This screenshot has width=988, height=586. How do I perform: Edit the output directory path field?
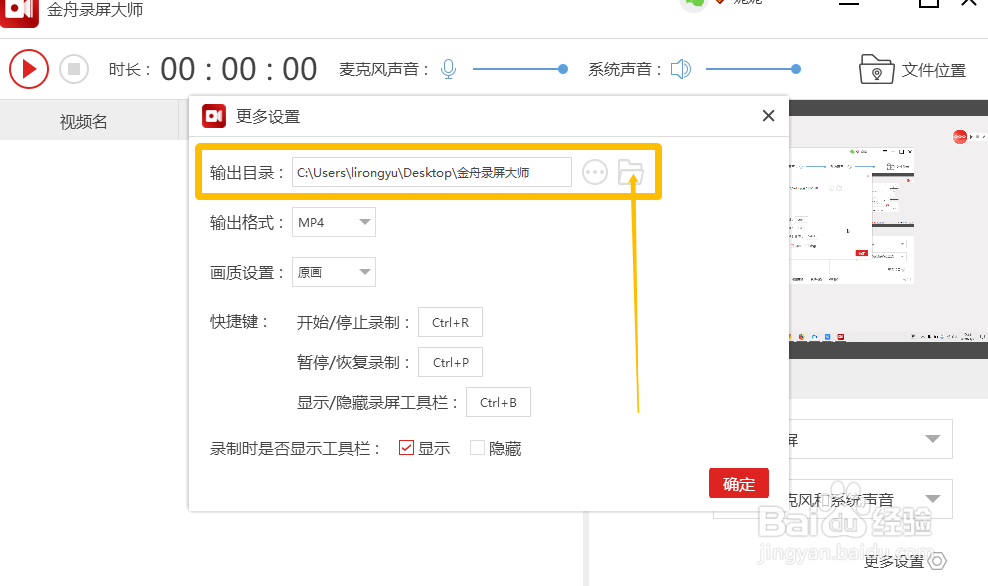(x=432, y=172)
